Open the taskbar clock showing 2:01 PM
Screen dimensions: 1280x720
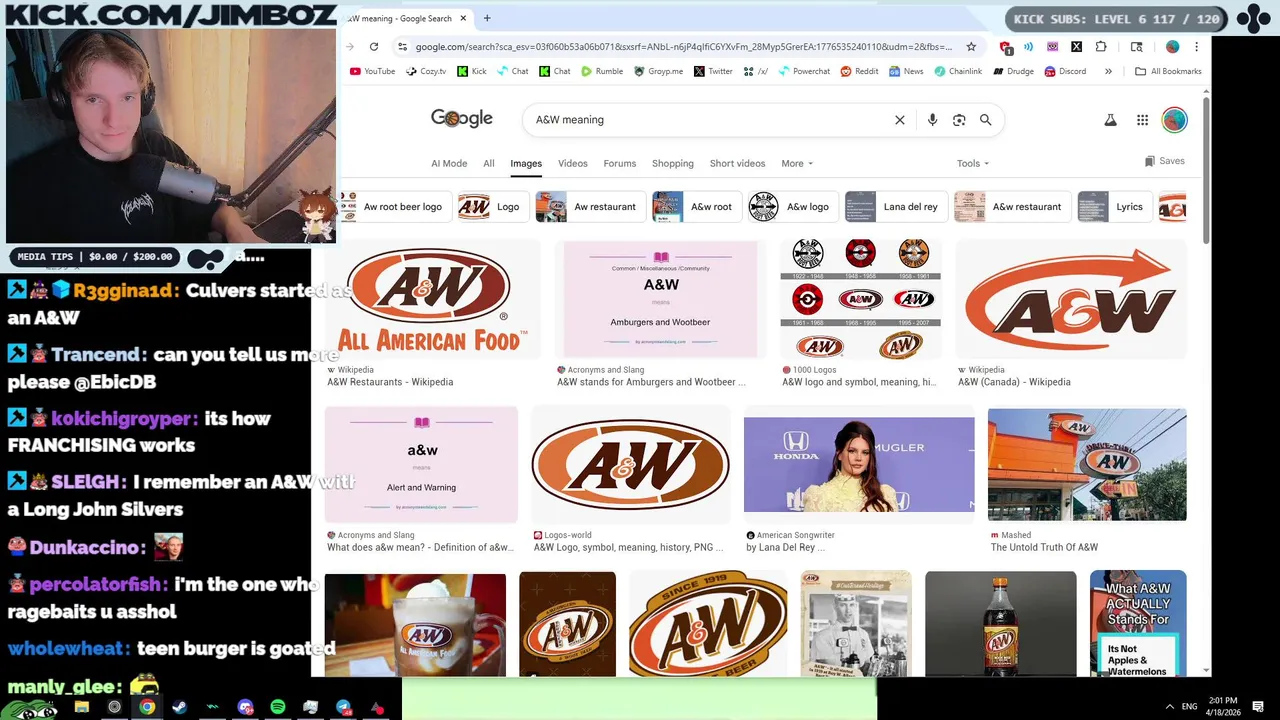coord(1223,707)
